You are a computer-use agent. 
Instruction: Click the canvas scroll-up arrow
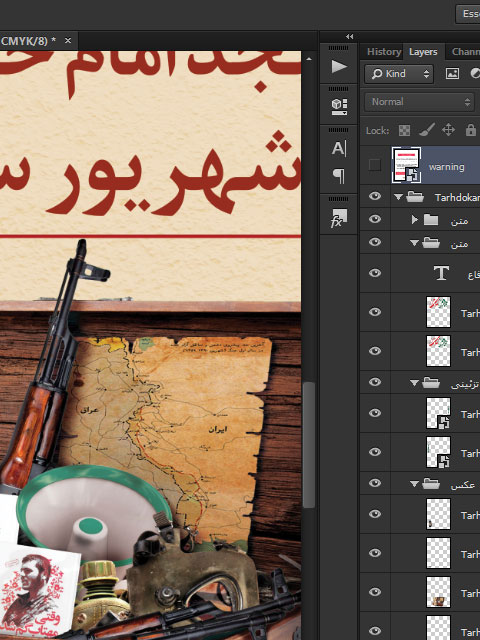click(309, 59)
